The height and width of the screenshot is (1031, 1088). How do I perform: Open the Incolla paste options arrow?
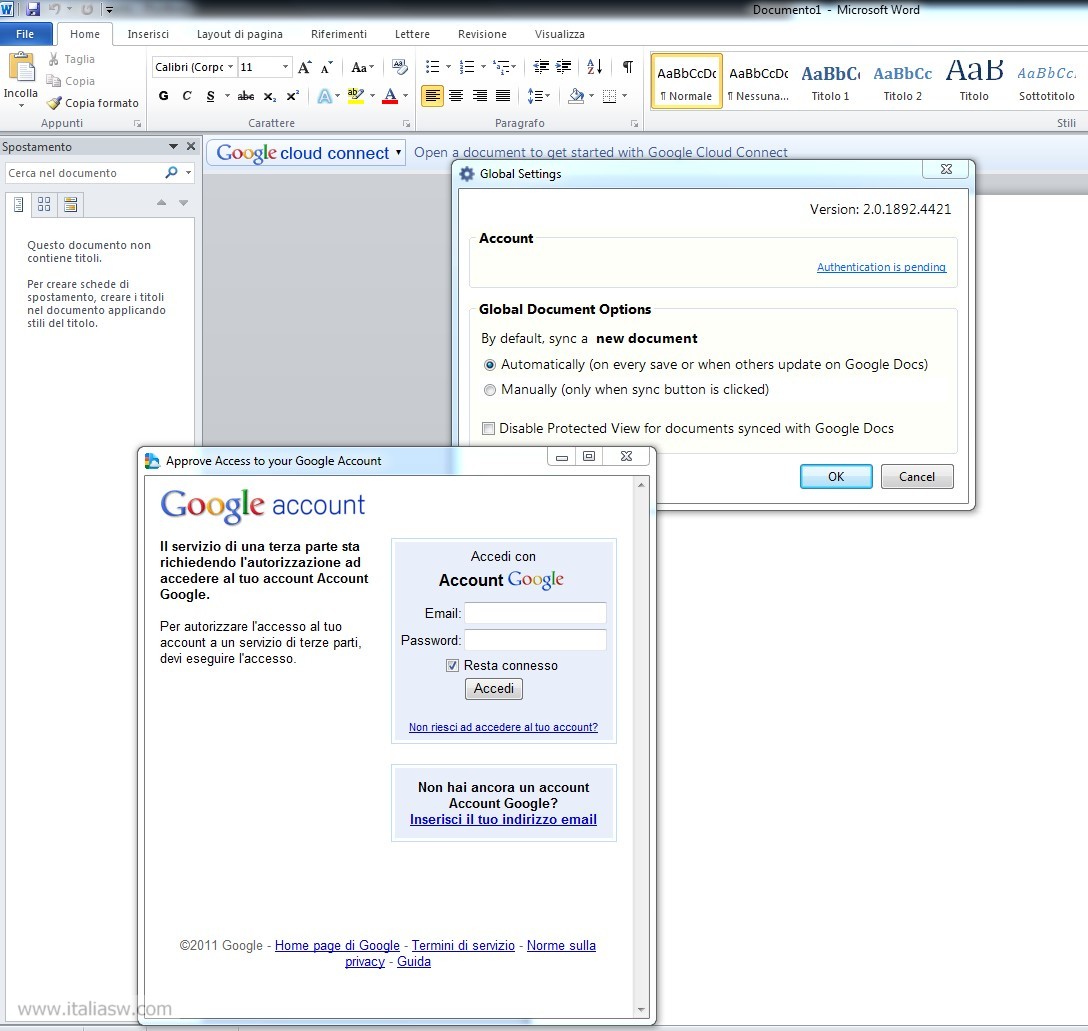[21, 105]
